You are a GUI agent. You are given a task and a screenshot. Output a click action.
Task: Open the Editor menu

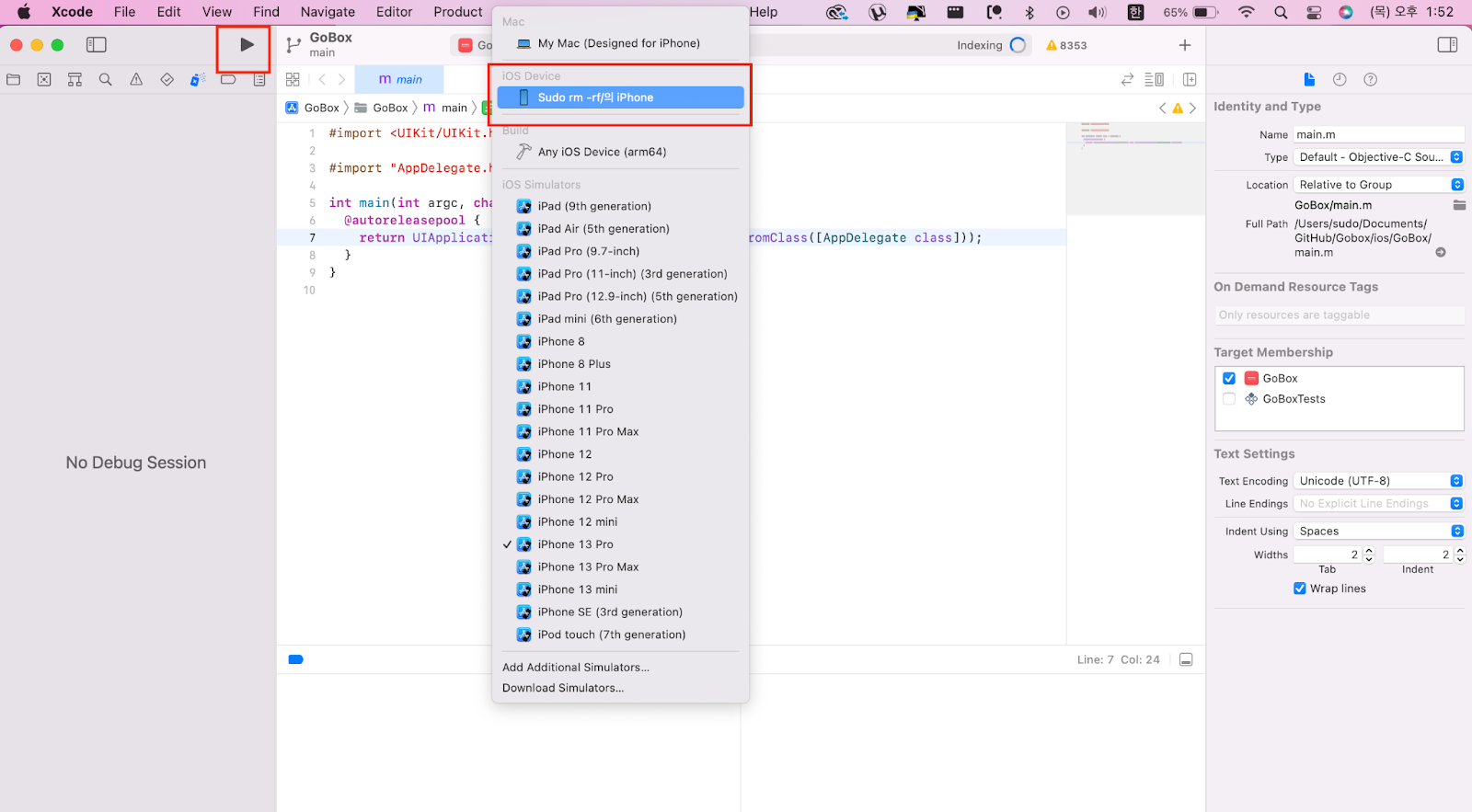coord(394,12)
